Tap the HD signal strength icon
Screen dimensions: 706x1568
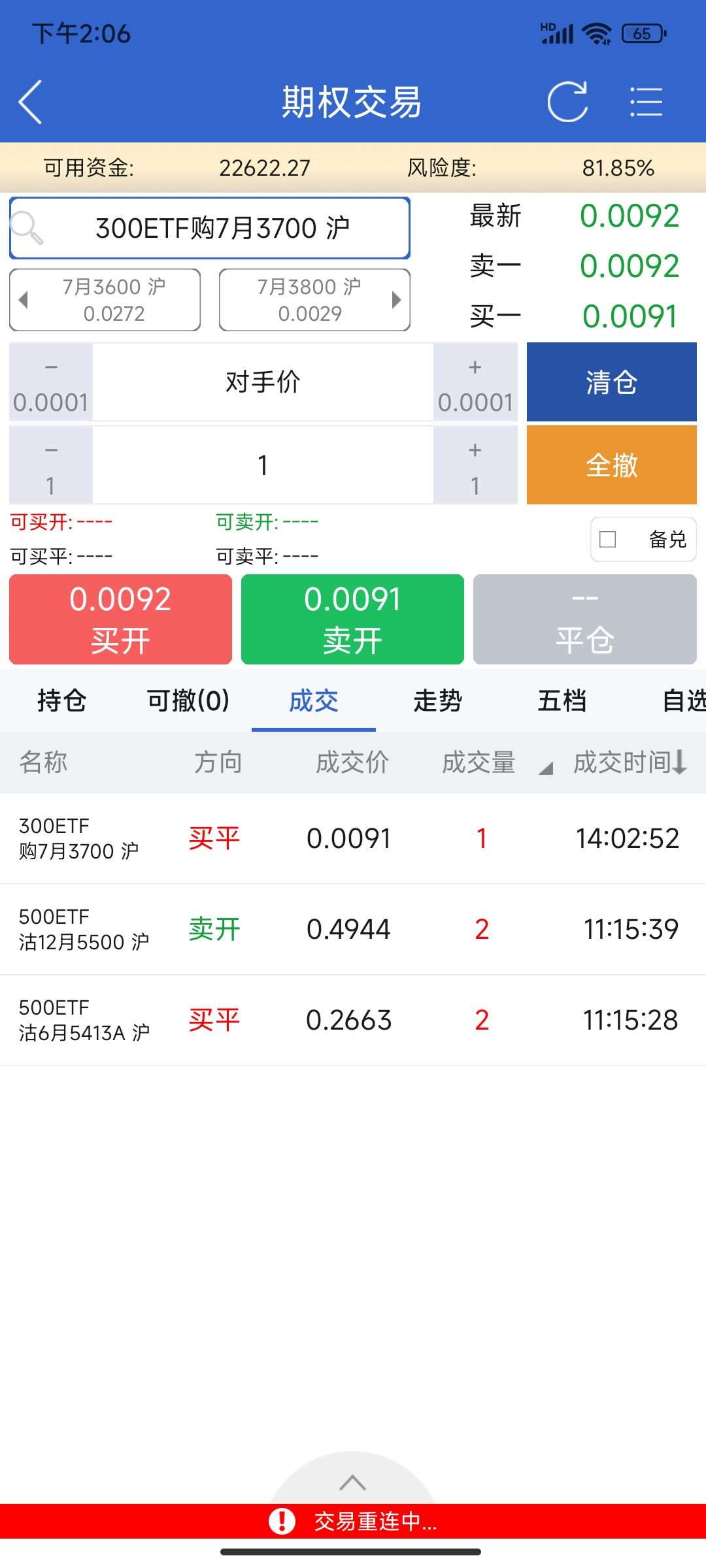pos(557,33)
